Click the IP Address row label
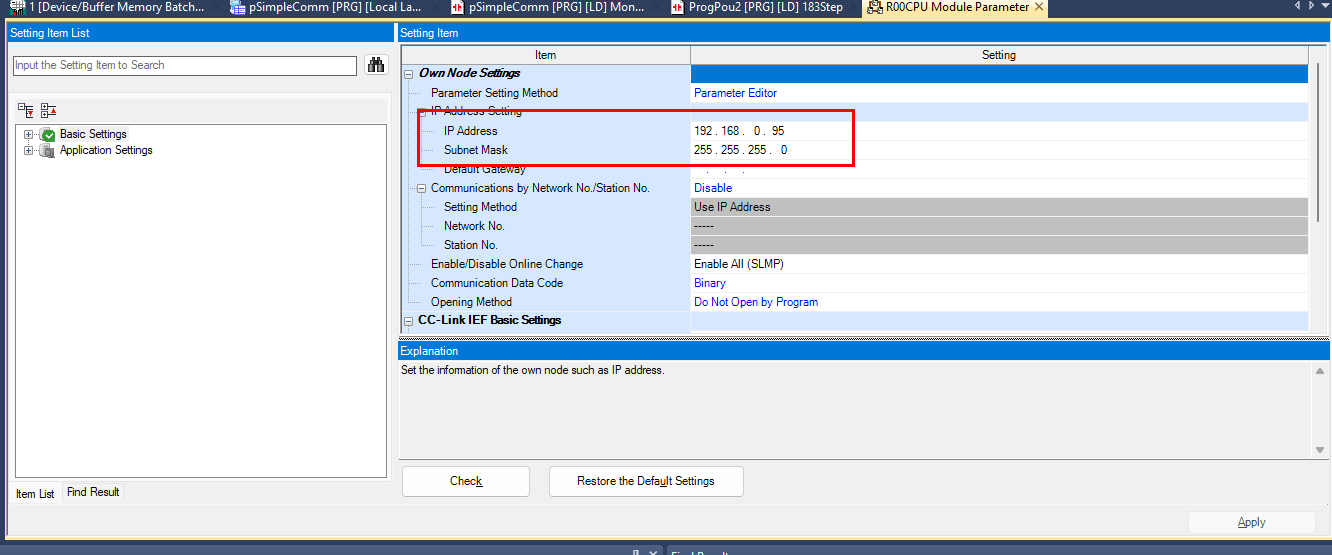The width and height of the screenshot is (1332, 555). click(x=470, y=131)
